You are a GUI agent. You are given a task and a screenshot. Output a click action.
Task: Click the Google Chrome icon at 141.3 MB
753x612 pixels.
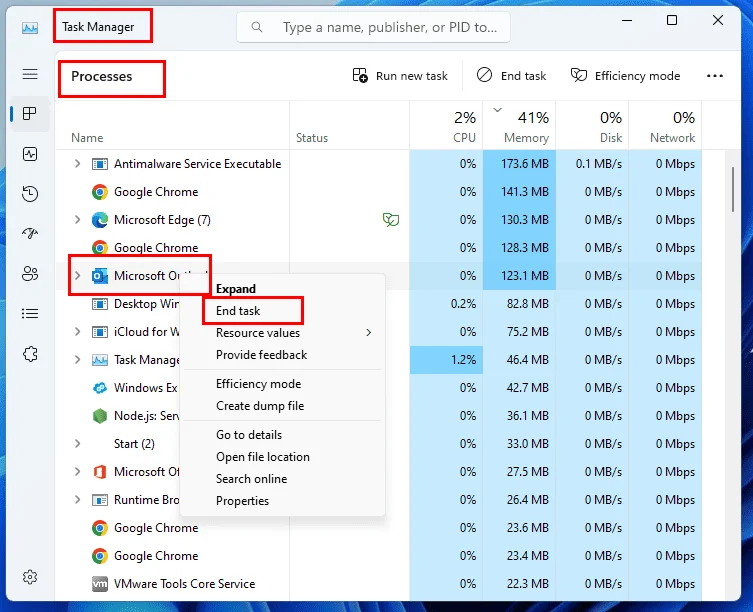(x=100, y=192)
